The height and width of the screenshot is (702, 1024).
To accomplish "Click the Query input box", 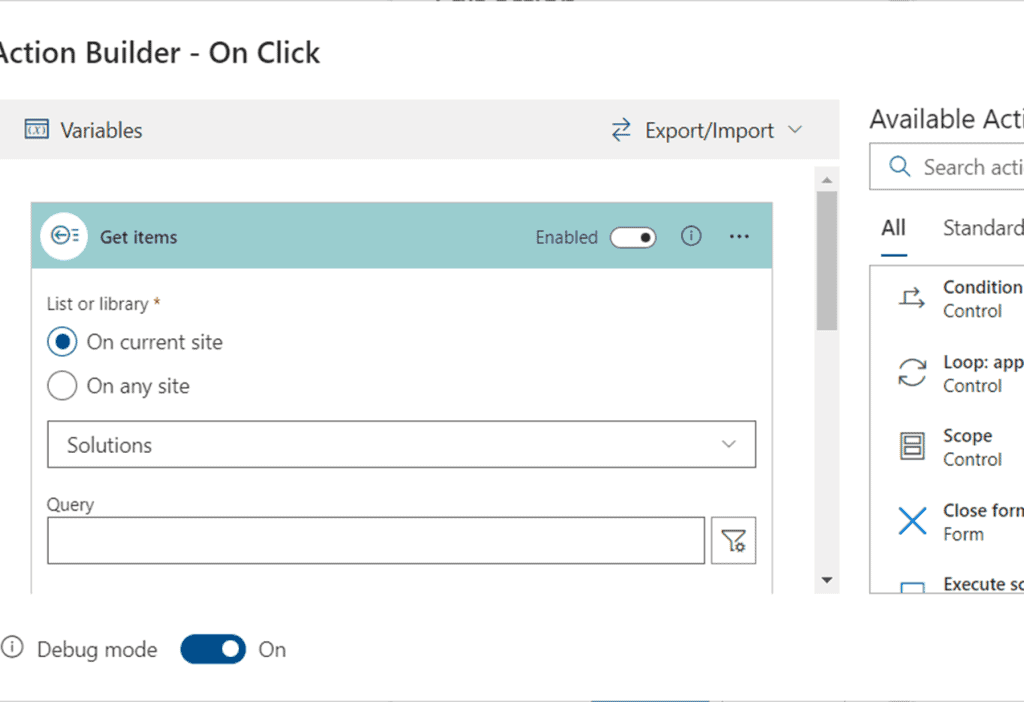I will (x=375, y=540).
